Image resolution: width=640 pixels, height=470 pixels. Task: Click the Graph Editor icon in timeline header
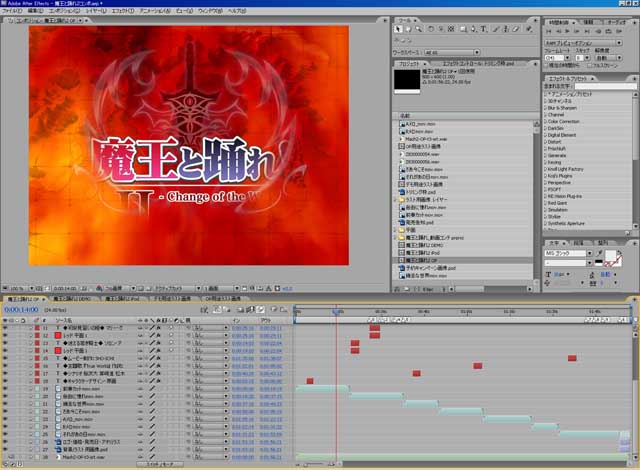(x=283, y=310)
